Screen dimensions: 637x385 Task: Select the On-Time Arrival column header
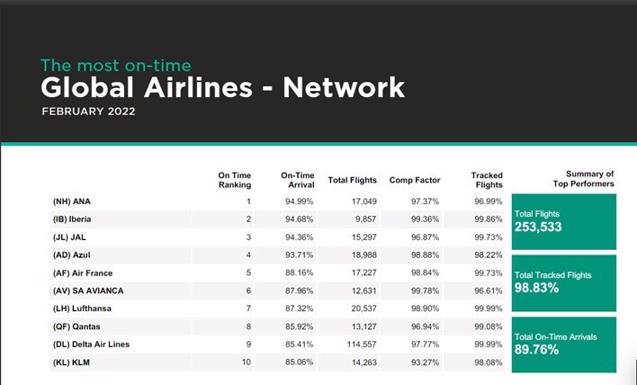297,180
